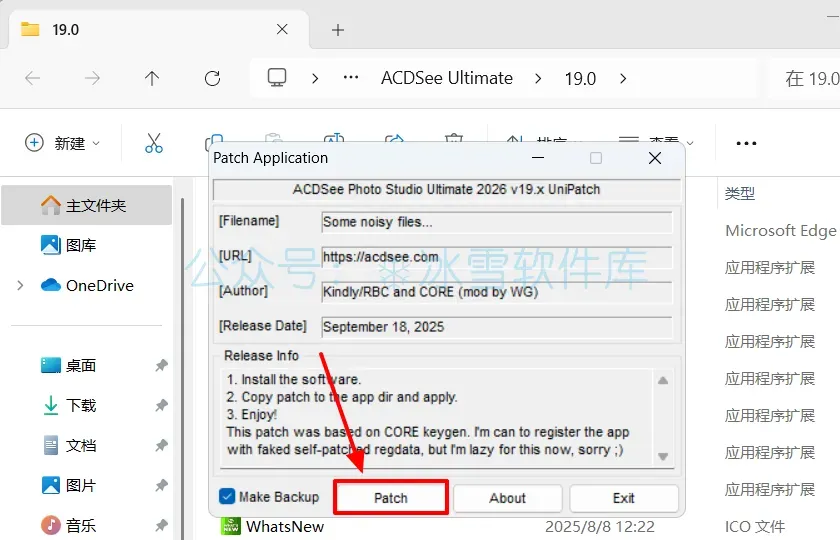840x540 pixels.
Task: Click ACDSee Ultimate breadcrumb
Action: click(x=447, y=78)
